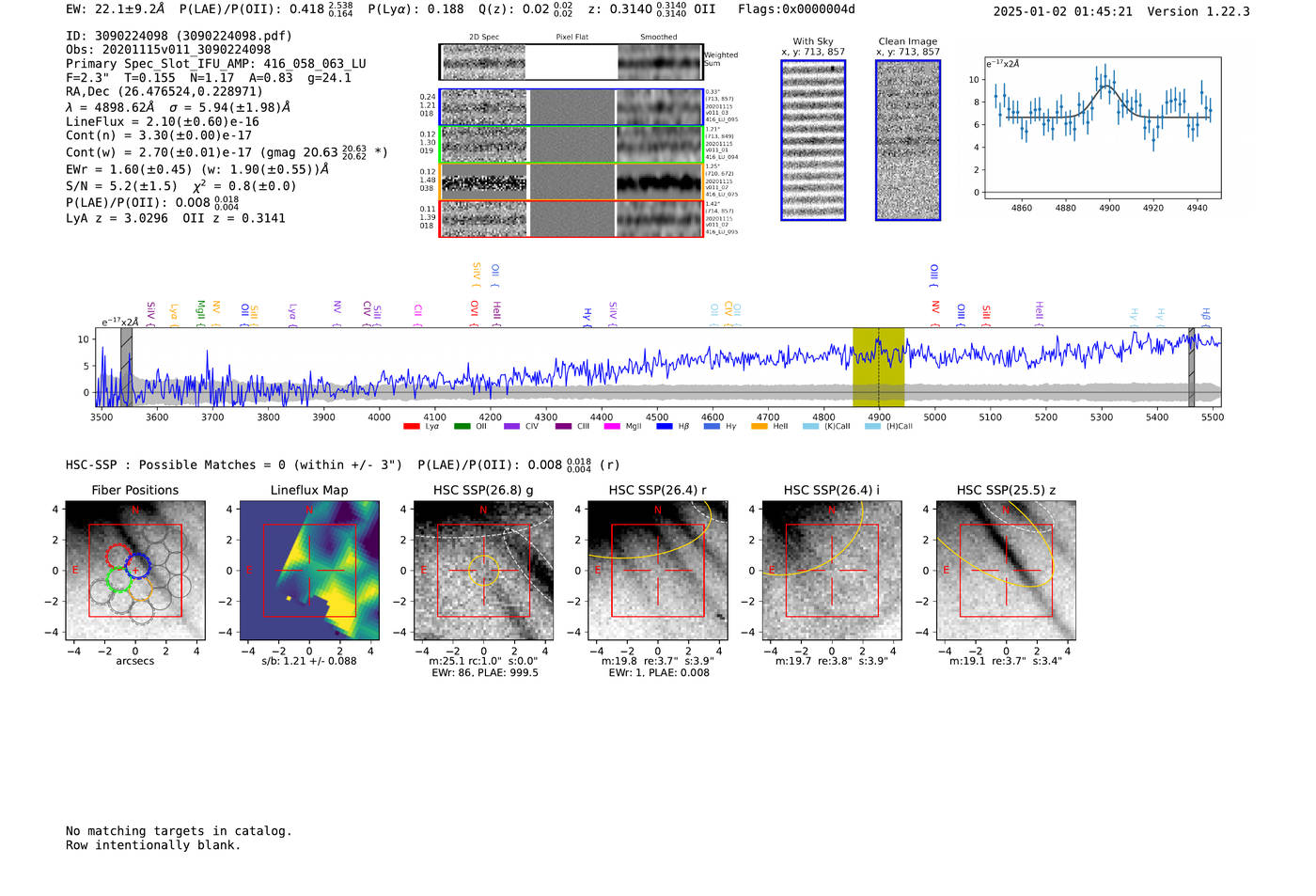Click the No matching targets in catalog text
Screen dimensions: 1316x896
[179, 831]
